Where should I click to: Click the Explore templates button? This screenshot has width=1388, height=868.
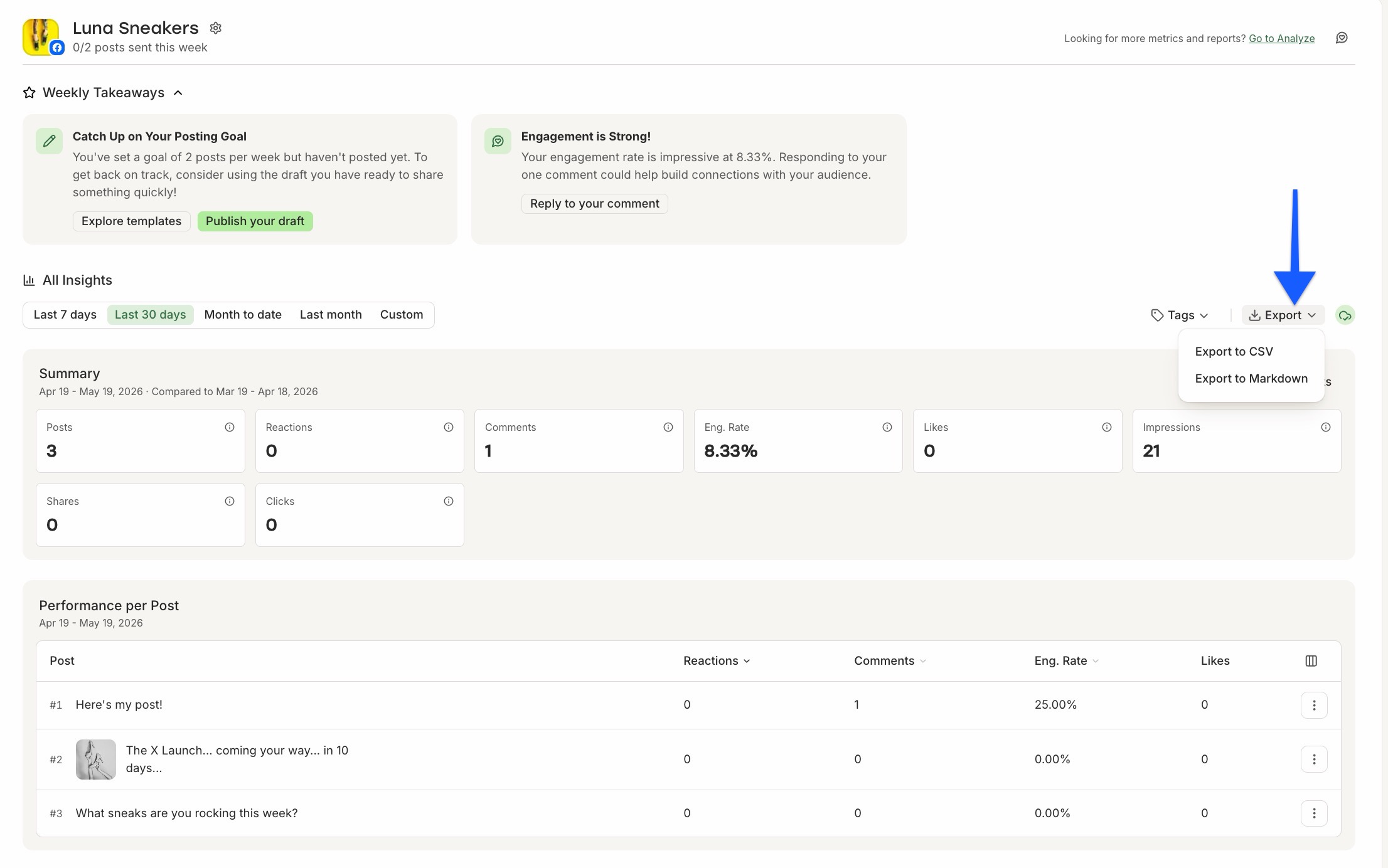coord(131,221)
